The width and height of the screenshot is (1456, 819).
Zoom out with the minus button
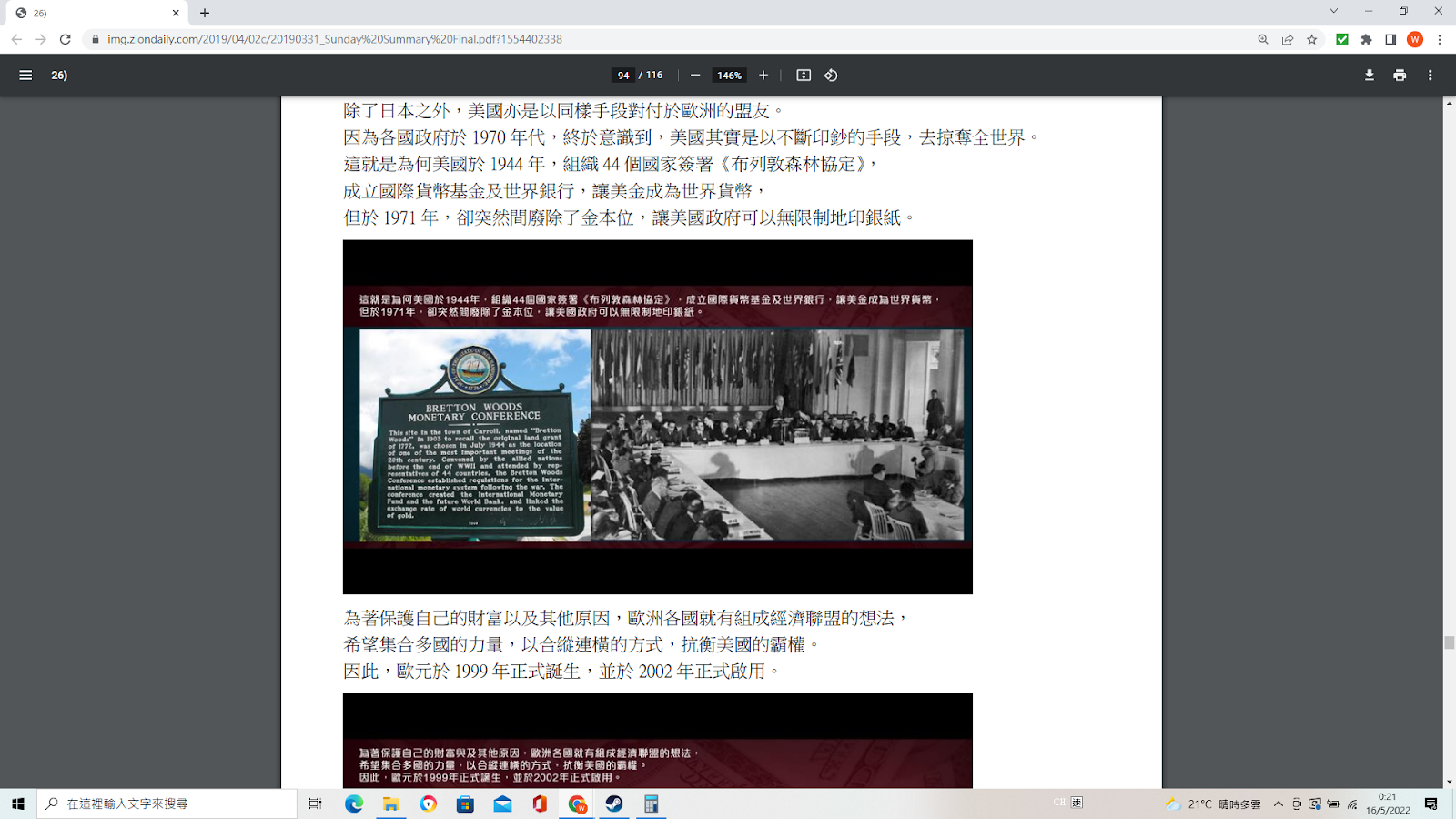point(695,76)
